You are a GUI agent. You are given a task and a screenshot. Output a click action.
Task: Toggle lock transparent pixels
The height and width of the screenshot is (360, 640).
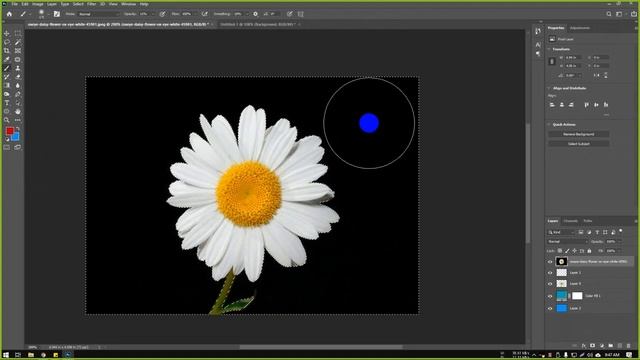pos(560,251)
